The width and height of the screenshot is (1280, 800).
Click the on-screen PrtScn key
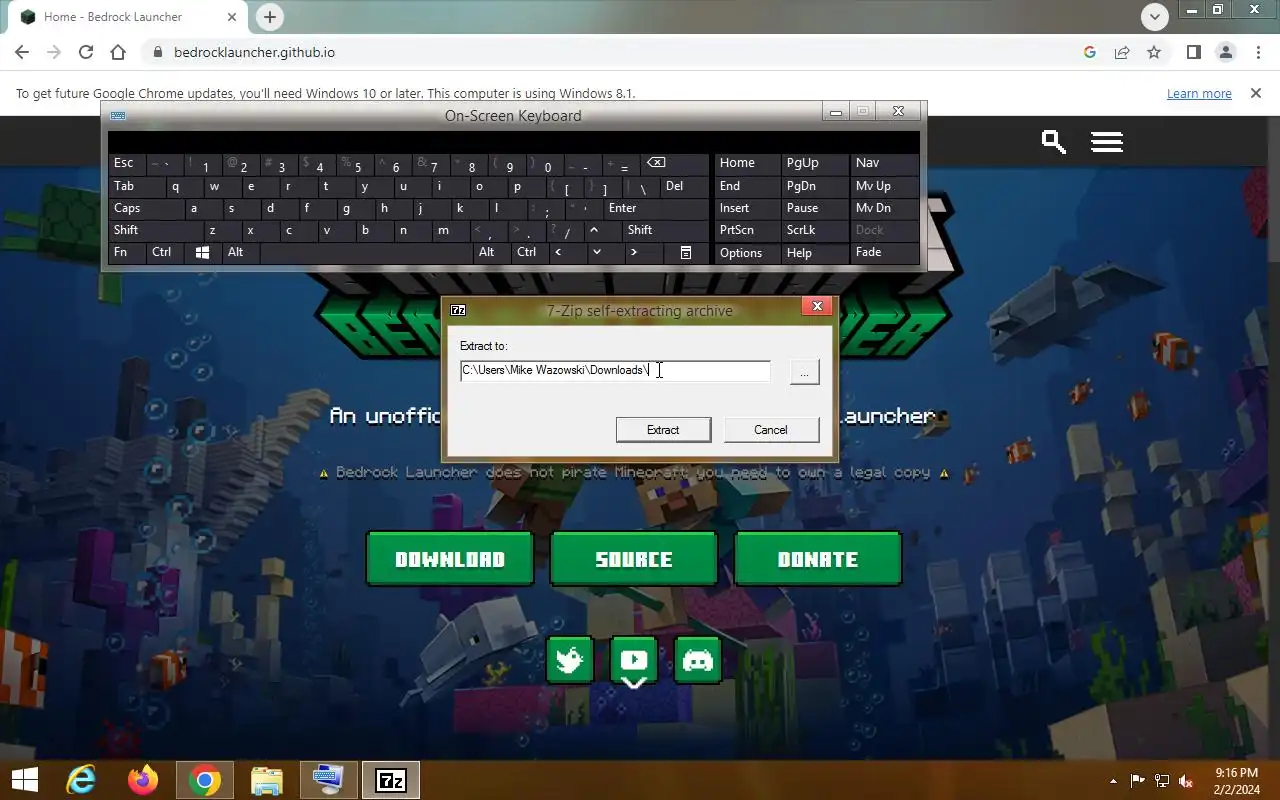tap(747, 230)
